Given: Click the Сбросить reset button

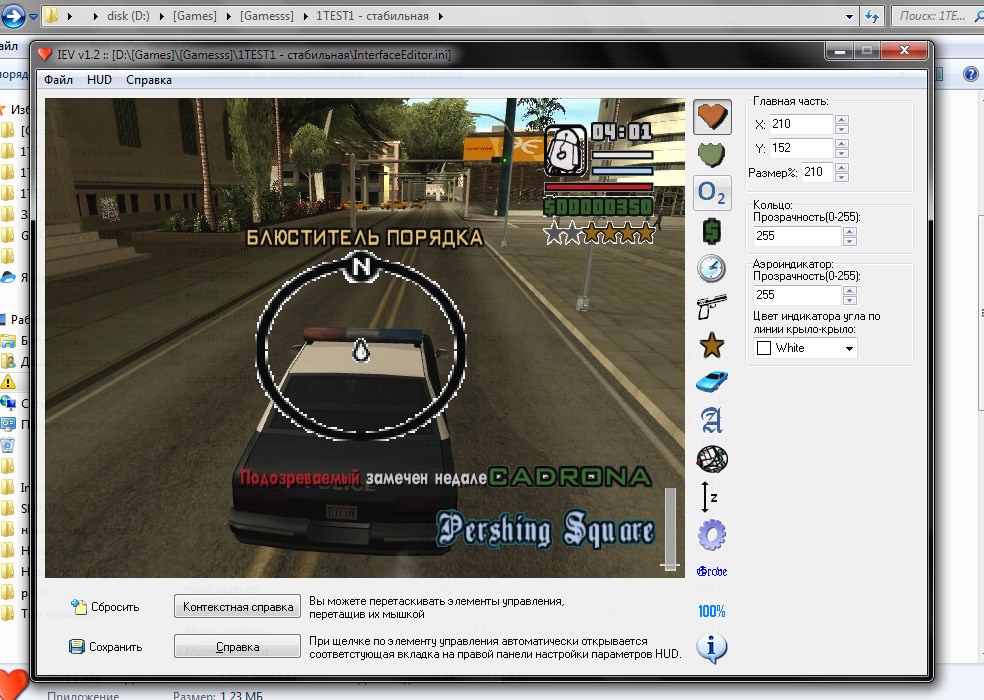Looking at the screenshot, I should coord(105,607).
